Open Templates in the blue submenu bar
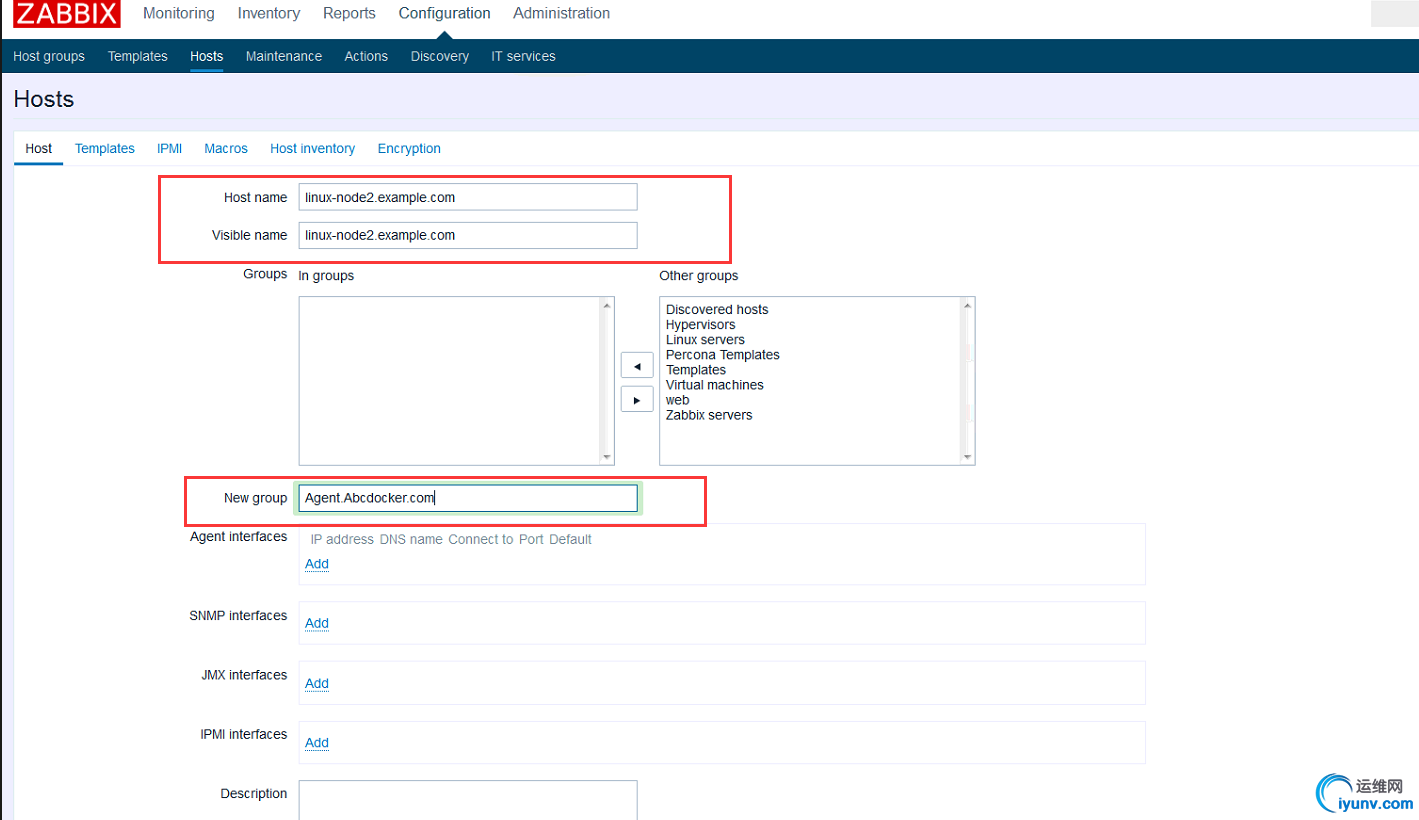This screenshot has width=1419, height=820. 138,56
